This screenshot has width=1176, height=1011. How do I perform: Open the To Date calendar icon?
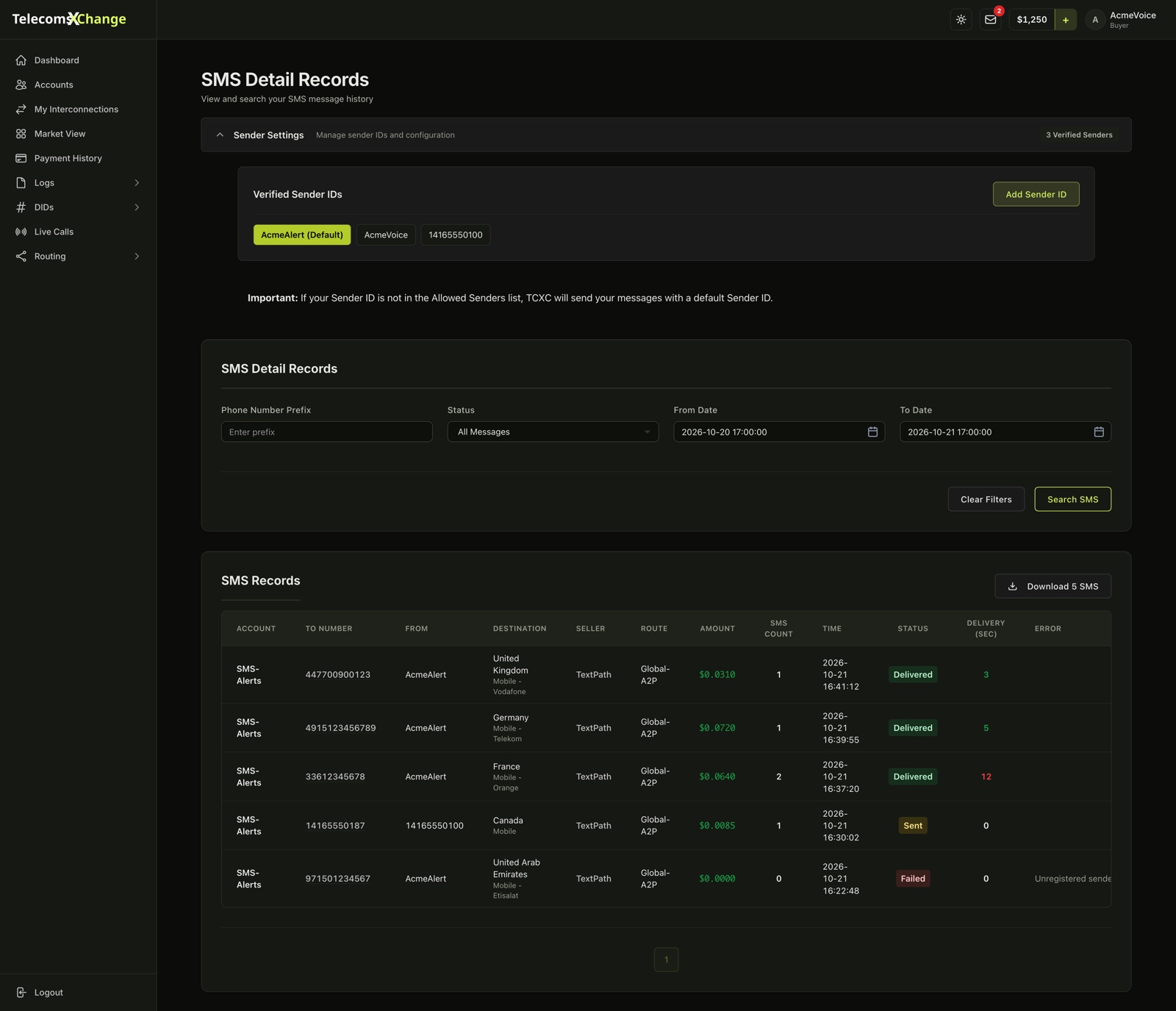[x=1099, y=432]
